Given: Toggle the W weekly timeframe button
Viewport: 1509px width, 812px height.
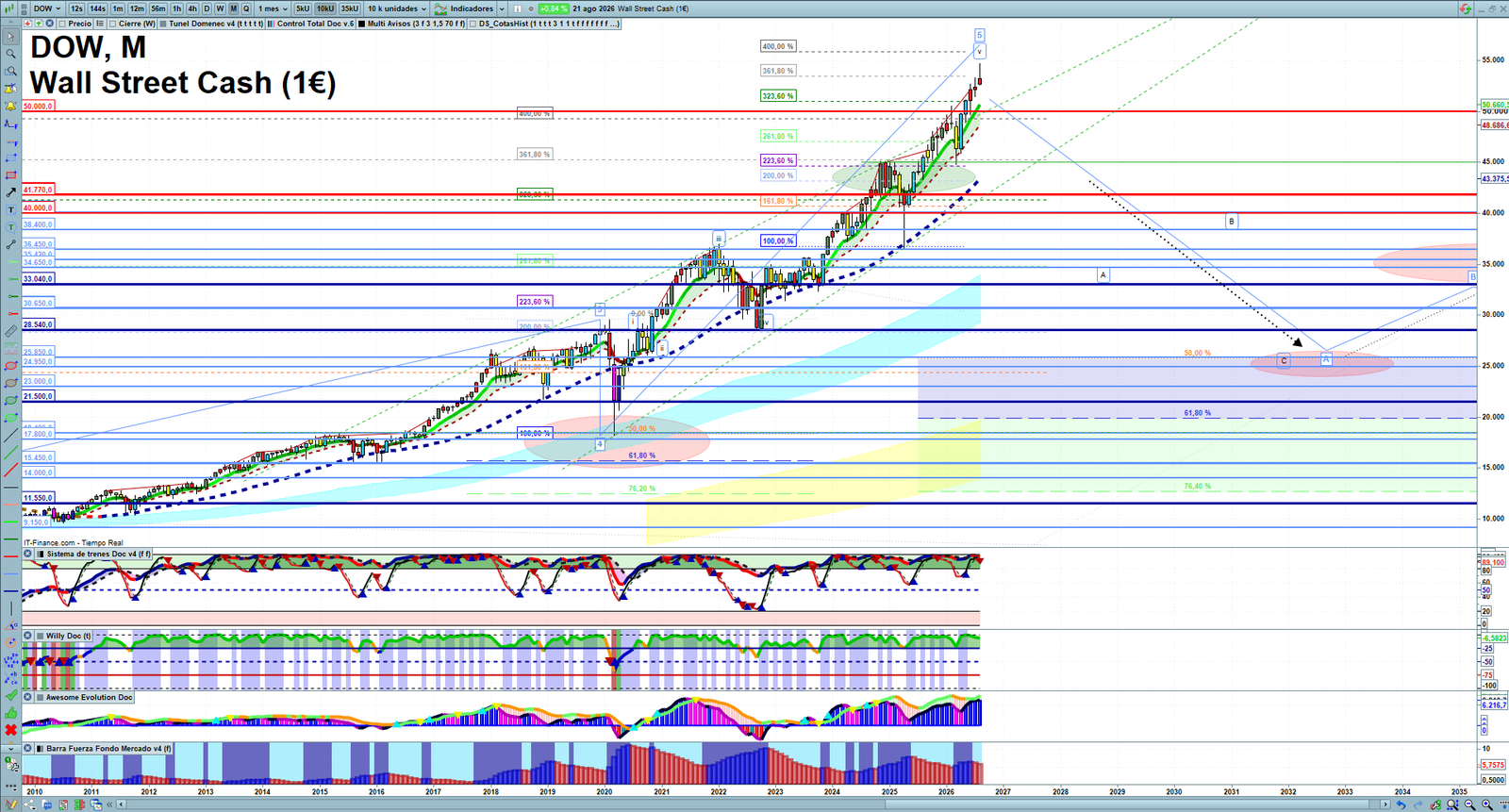Looking at the screenshot, I should pyautogui.click(x=220, y=8).
